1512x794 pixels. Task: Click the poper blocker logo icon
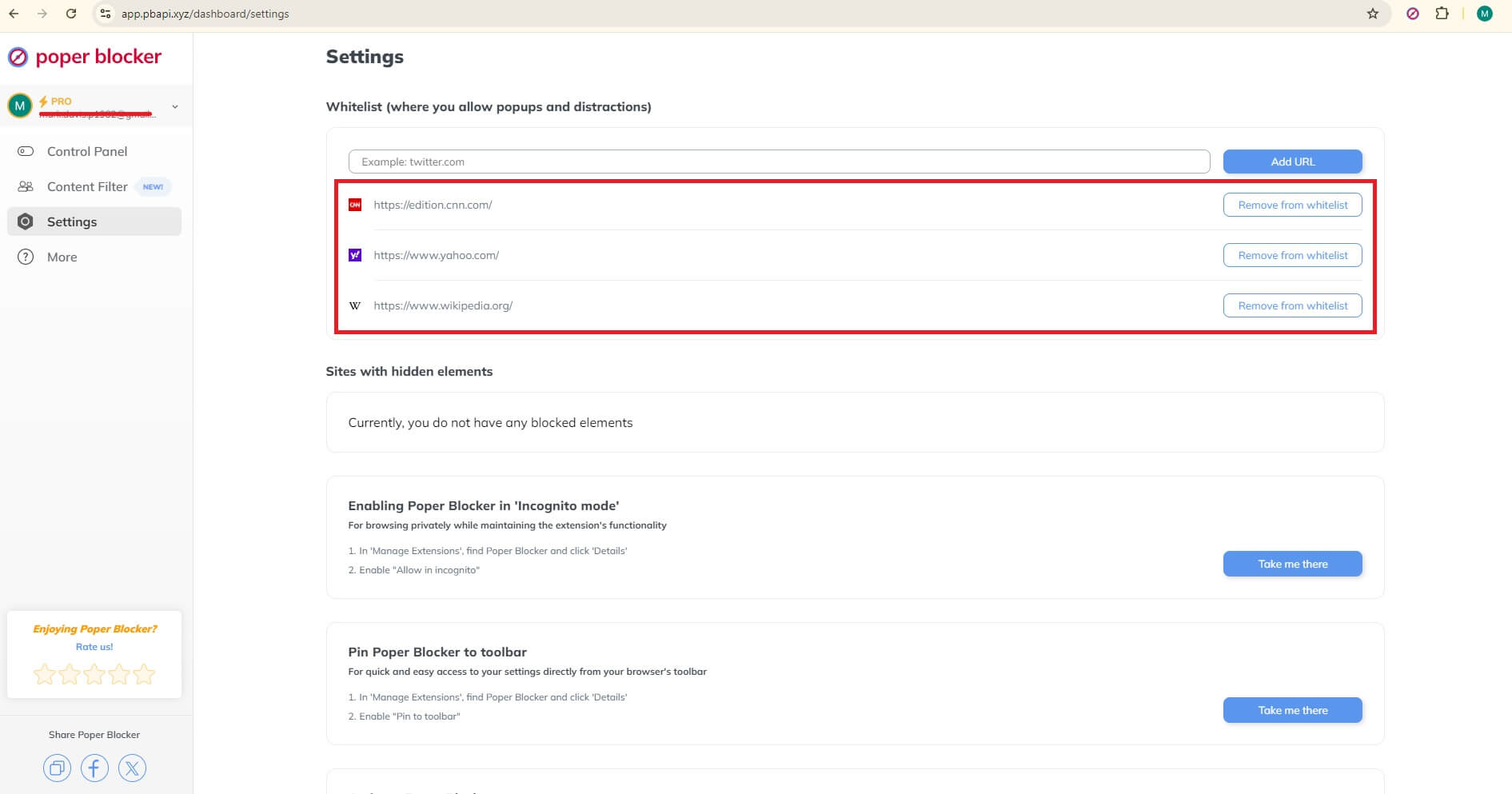pyautogui.click(x=18, y=57)
